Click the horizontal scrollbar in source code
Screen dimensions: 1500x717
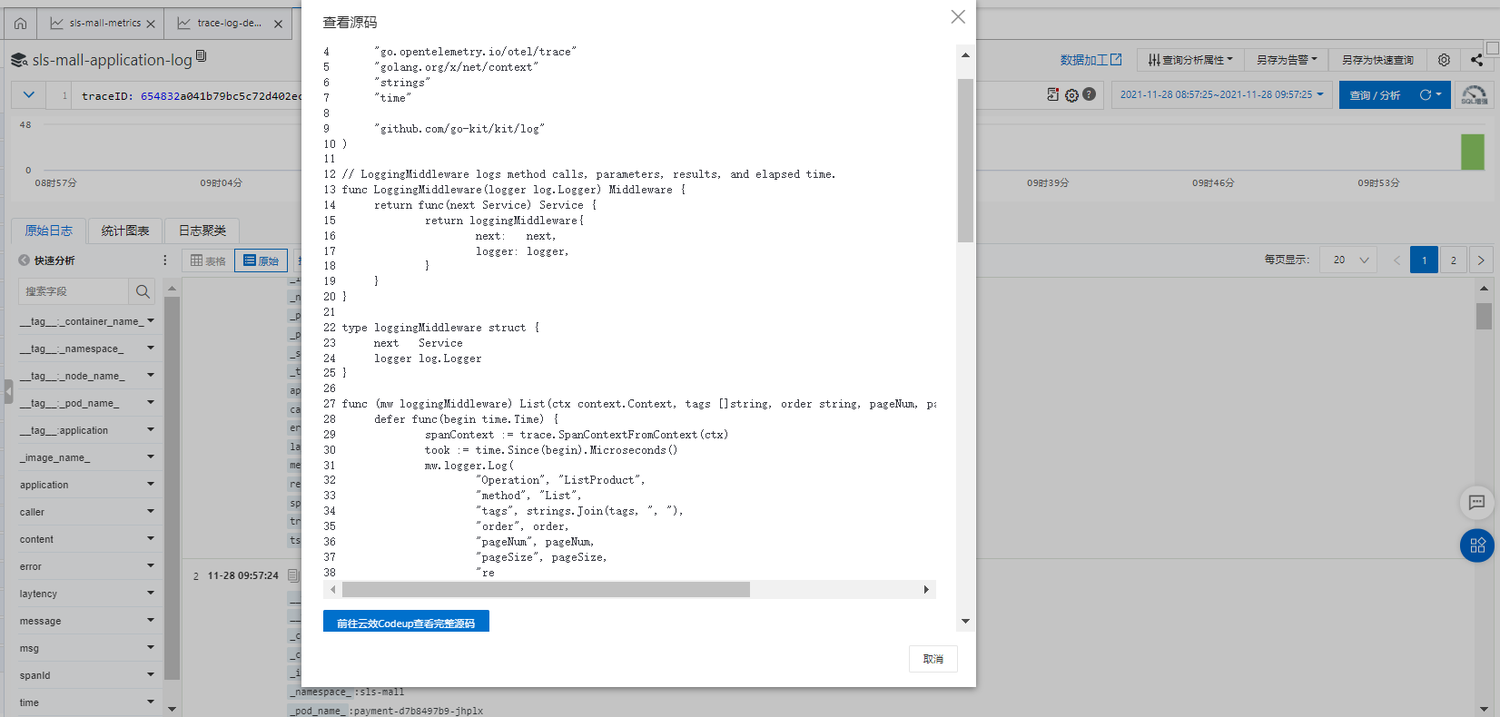pos(545,590)
